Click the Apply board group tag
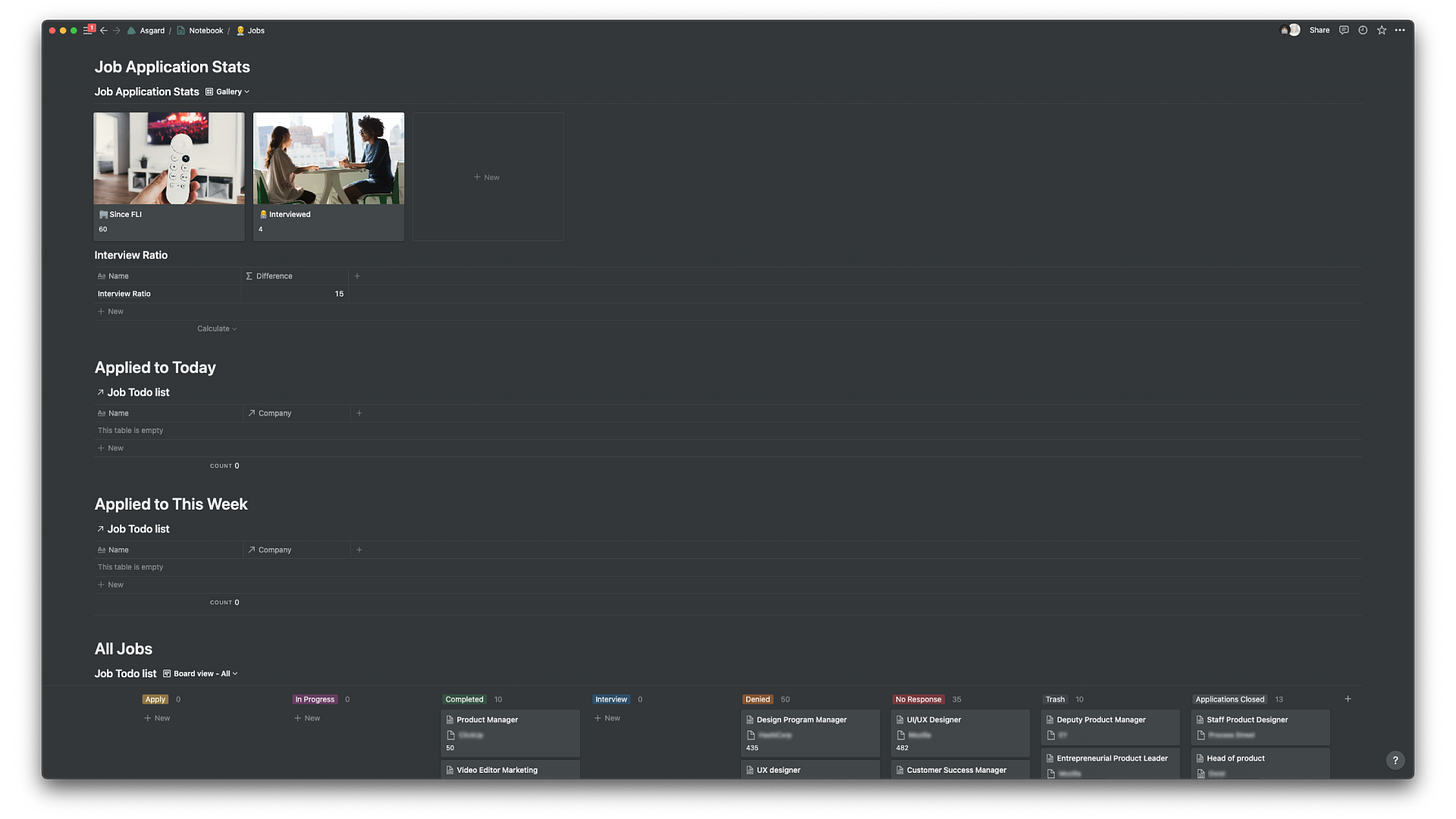 (x=155, y=700)
